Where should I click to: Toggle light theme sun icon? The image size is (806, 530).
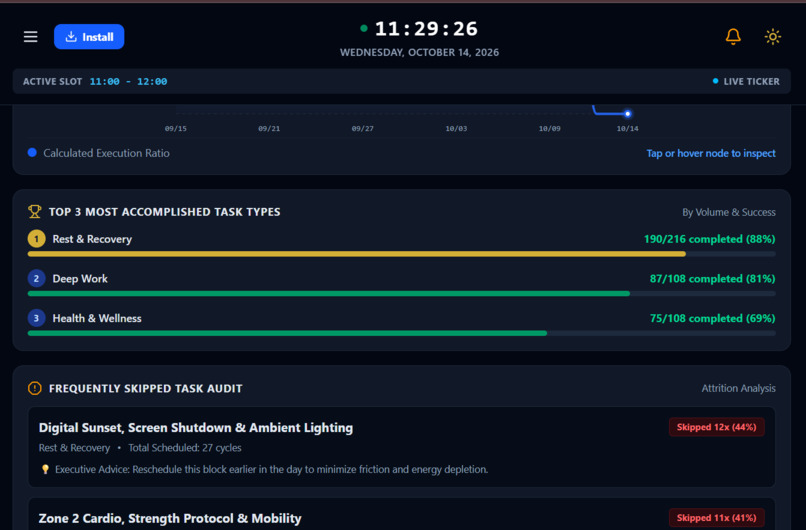click(x=773, y=36)
